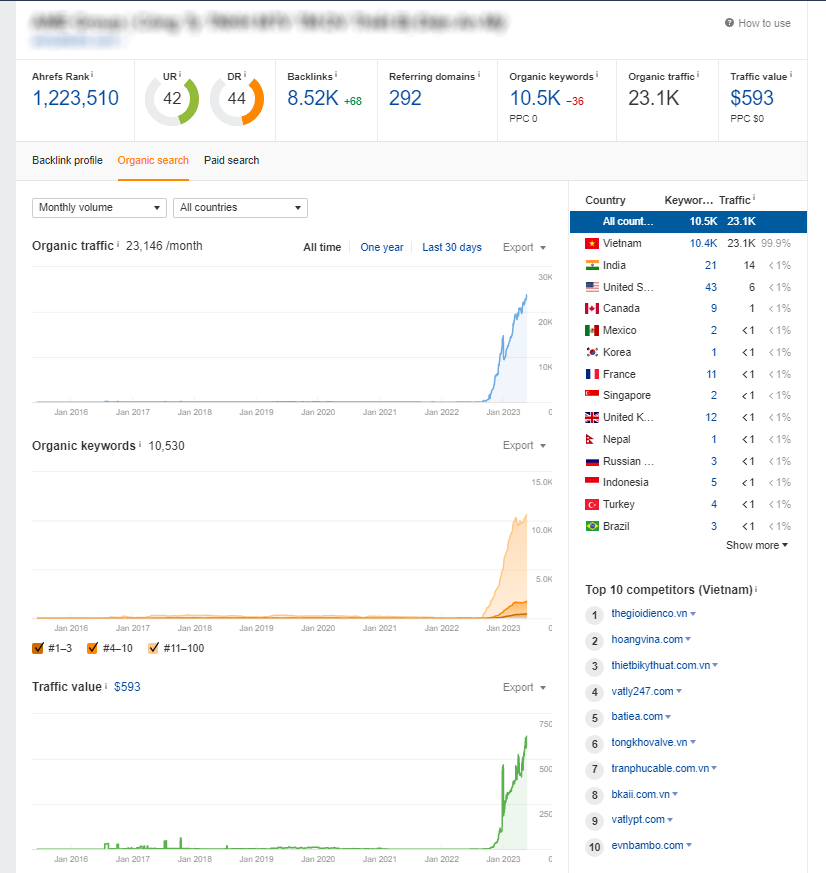
Task: Click the UR 42 donut gauge
Action: [171, 99]
